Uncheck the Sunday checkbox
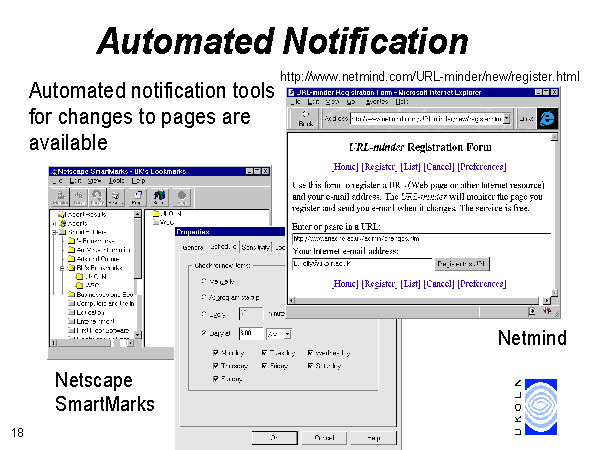The height and width of the screenshot is (450, 600). [x=216, y=378]
